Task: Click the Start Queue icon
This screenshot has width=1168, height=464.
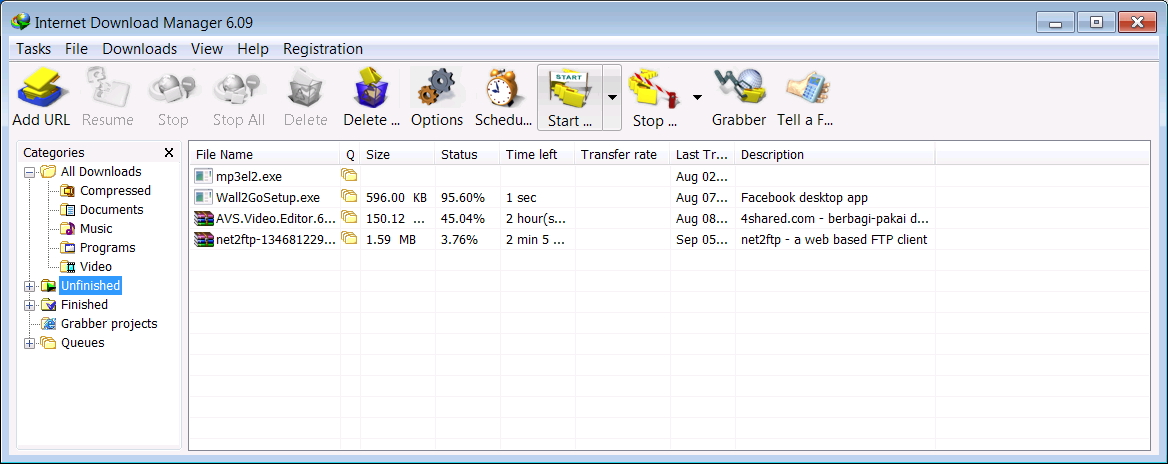Action: 569,89
